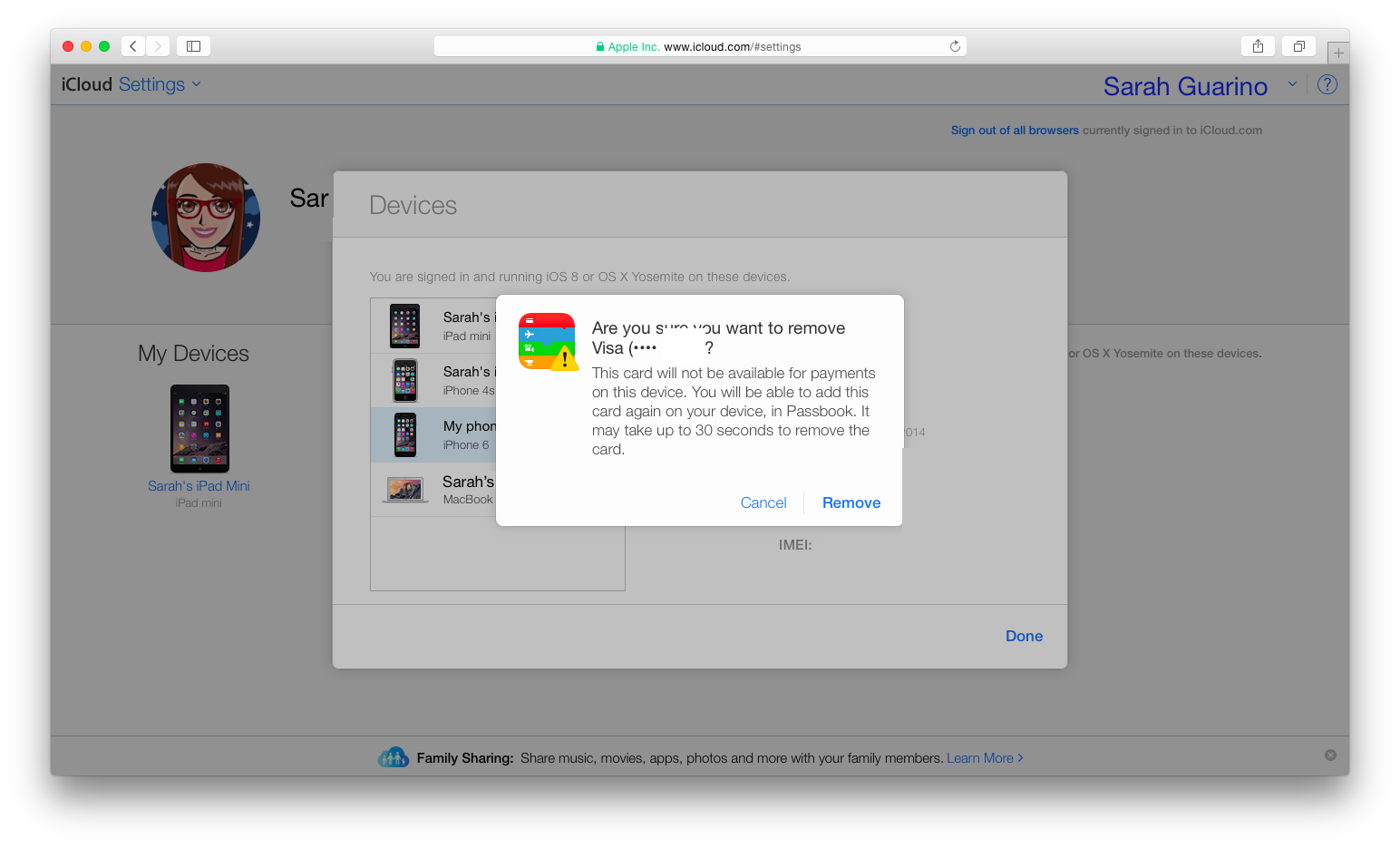Dismiss the Family Sharing banner

1330,755
